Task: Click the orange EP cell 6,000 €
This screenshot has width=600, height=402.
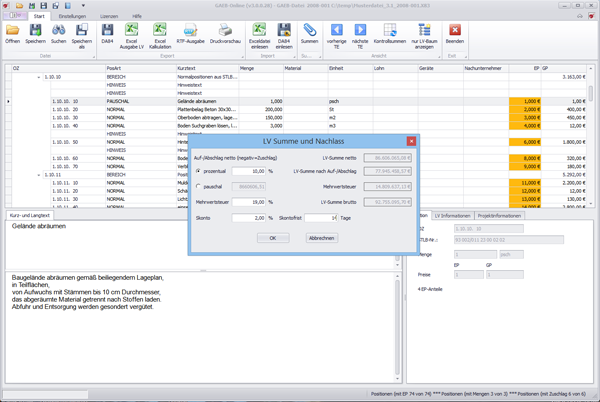Action: (525, 142)
